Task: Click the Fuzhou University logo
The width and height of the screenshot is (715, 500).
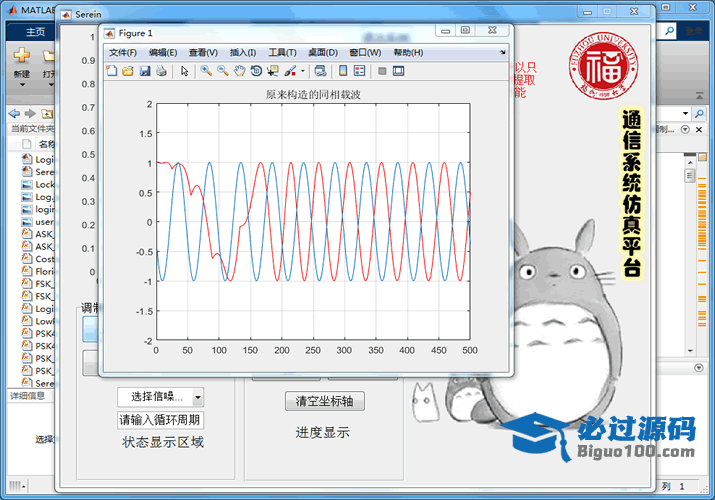Action: click(x=603, y=66)
